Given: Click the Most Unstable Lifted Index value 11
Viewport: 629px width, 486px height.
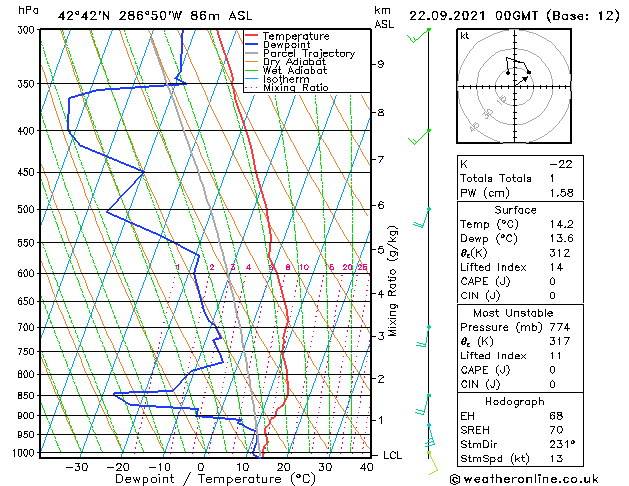Looking at the screenshot, I should 555,356.
